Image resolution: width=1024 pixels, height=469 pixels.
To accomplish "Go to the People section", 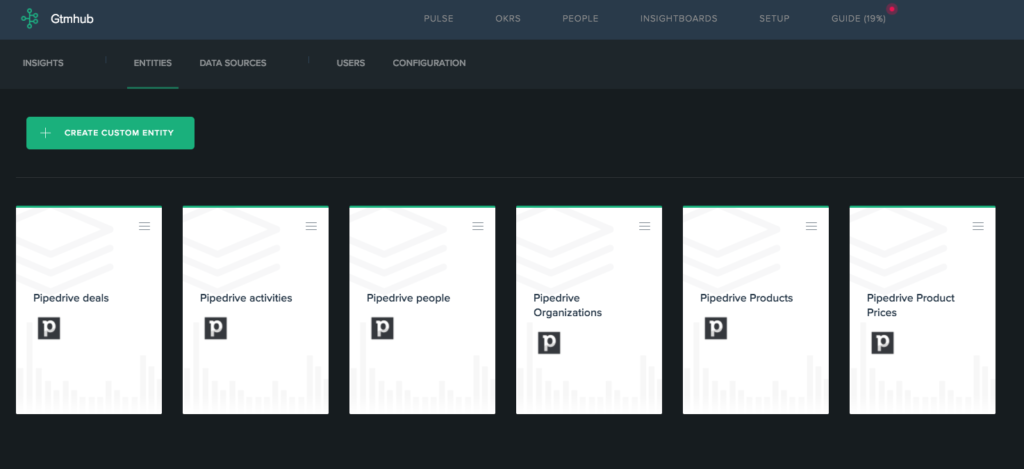I will [x=581, y=19].
